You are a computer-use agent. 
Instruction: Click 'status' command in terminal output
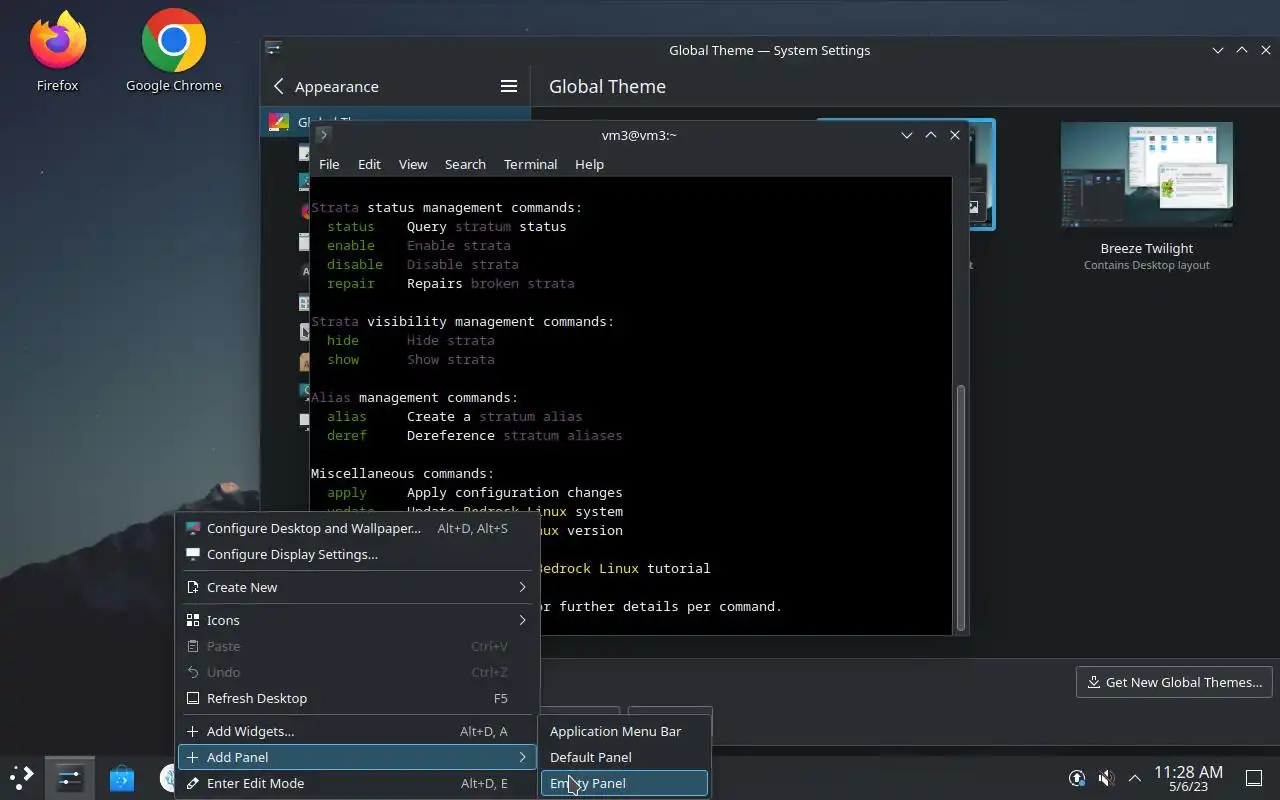(351, 227)
